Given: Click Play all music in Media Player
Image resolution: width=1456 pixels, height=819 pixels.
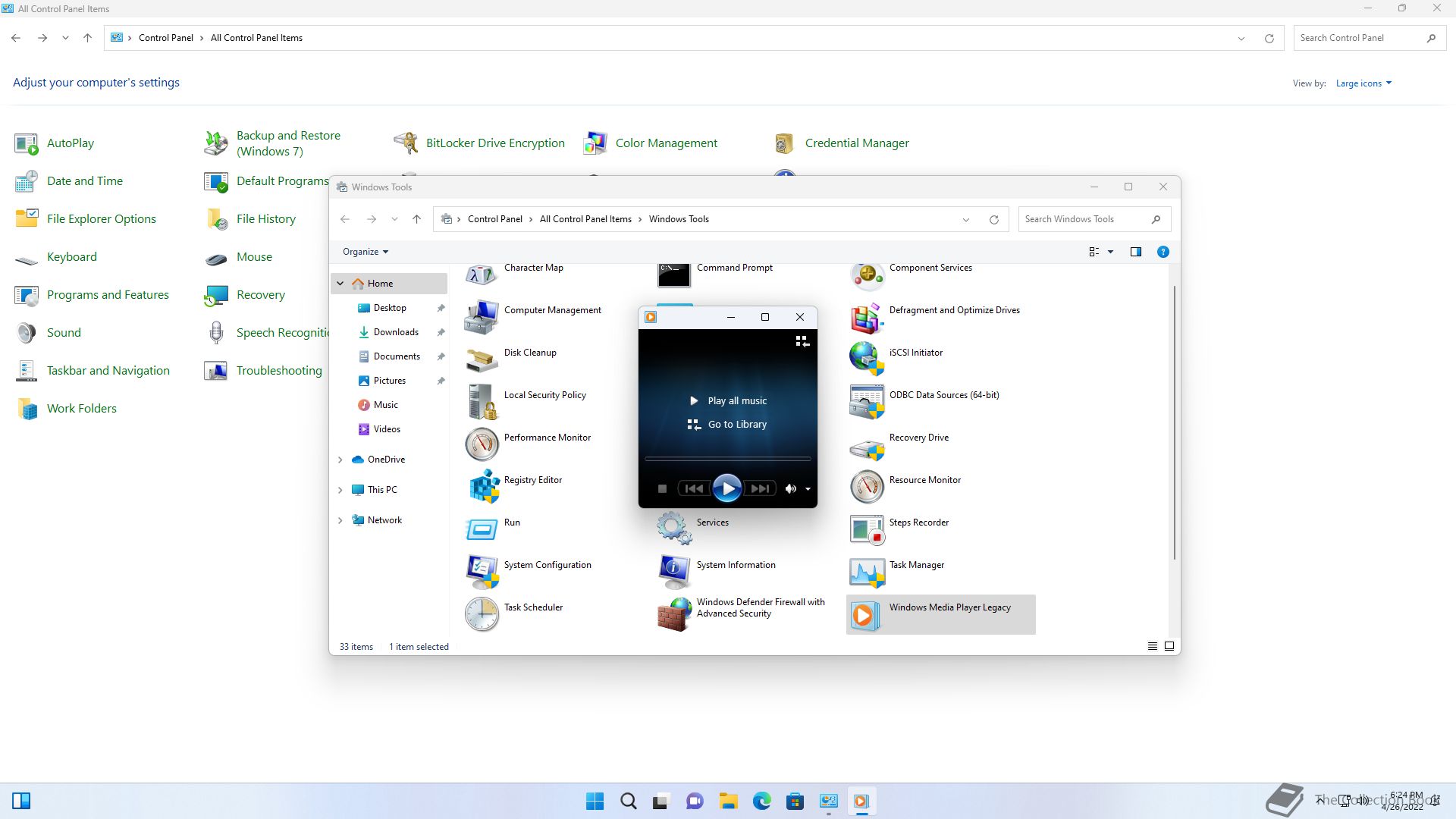Looking at the screenshot, I should coord(728,400).
